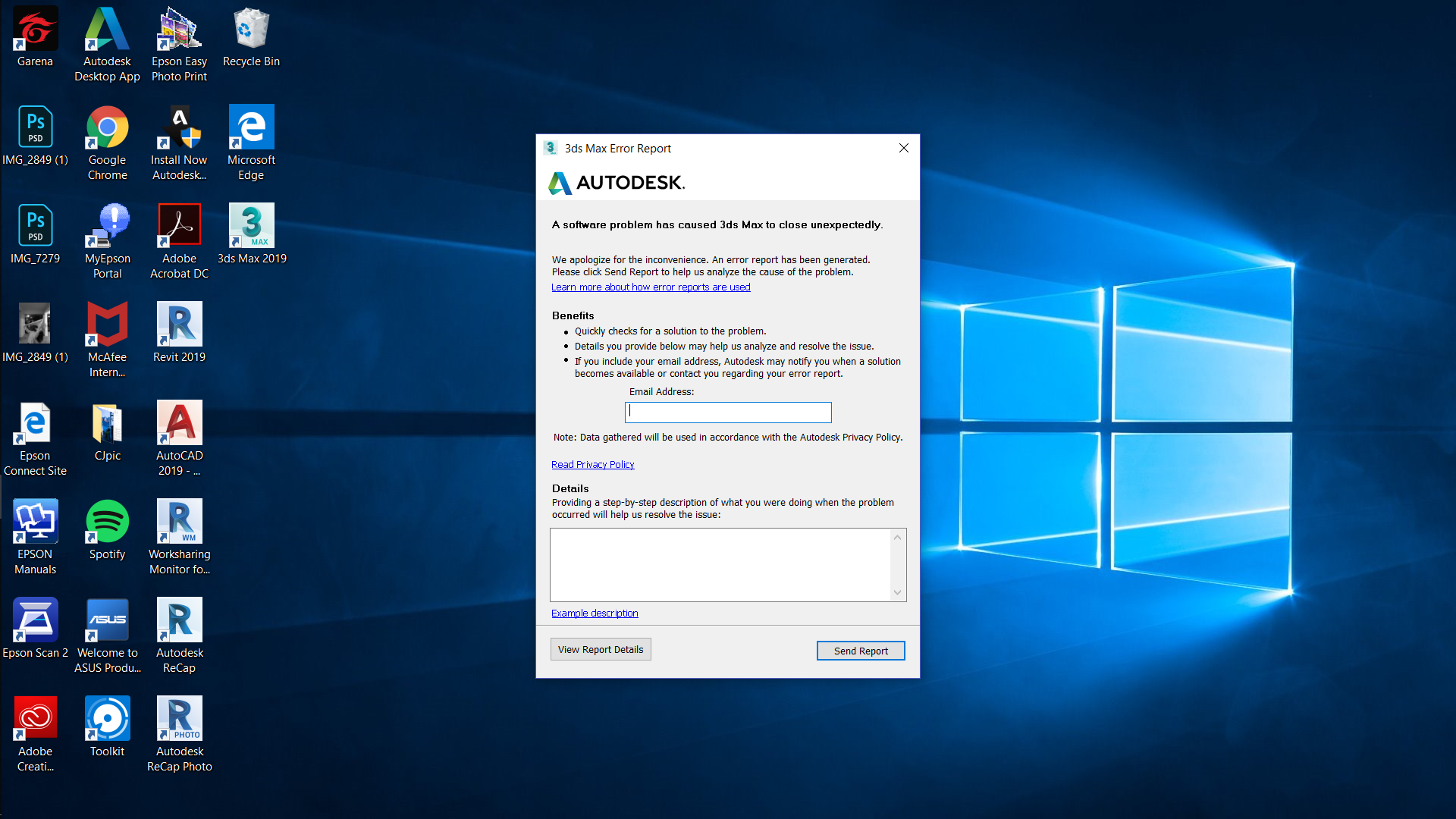1456x819 pixels.
Task: Scroll down in the Details text area
Action: tap(897, 591)
